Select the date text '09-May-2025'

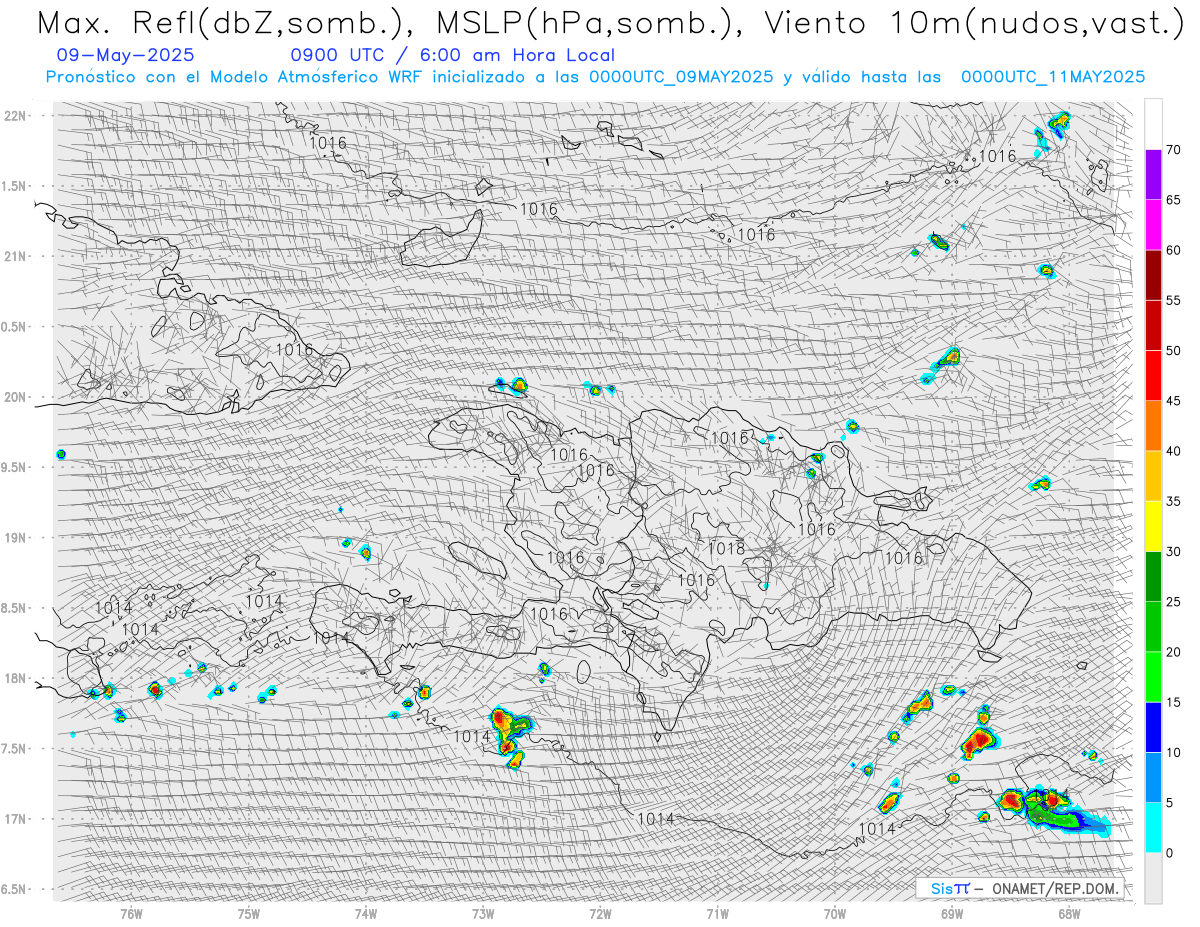(126, 55)
